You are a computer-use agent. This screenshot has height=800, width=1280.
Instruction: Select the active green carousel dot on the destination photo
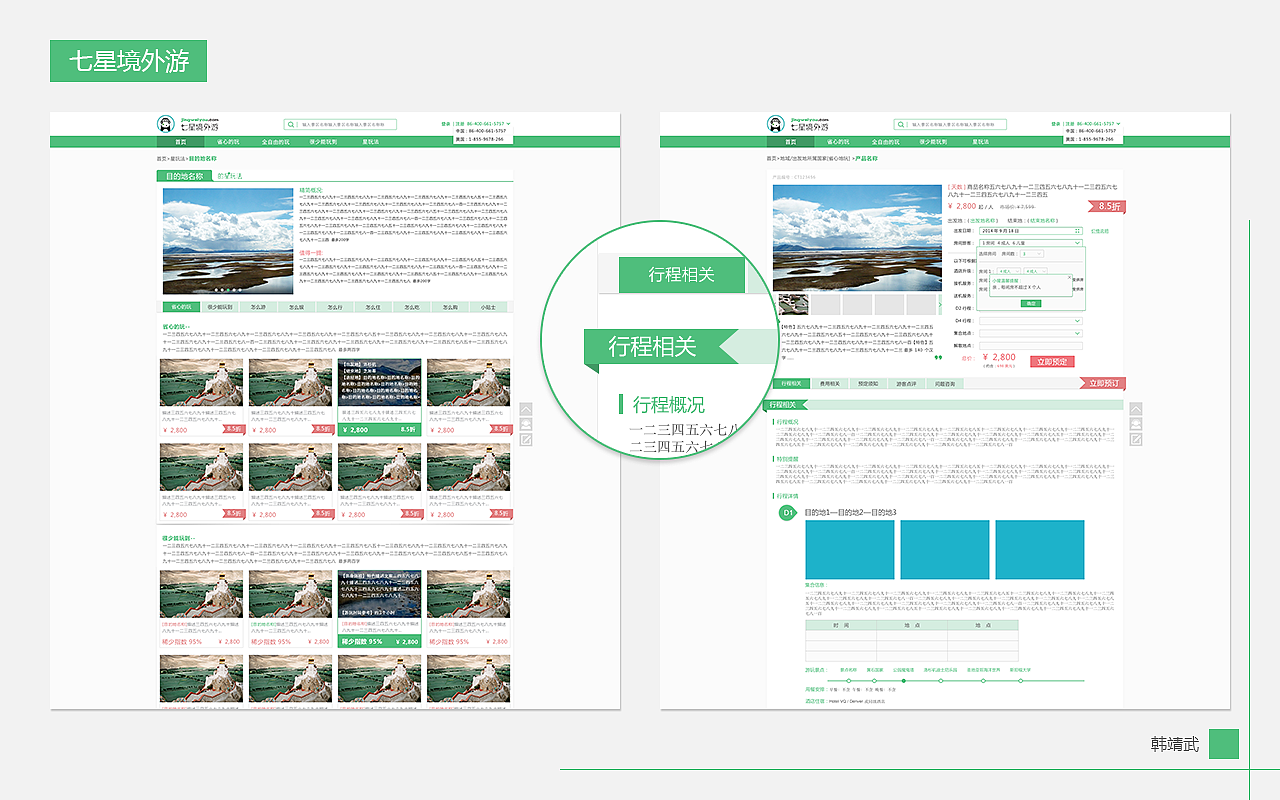[x=228, y=290]
